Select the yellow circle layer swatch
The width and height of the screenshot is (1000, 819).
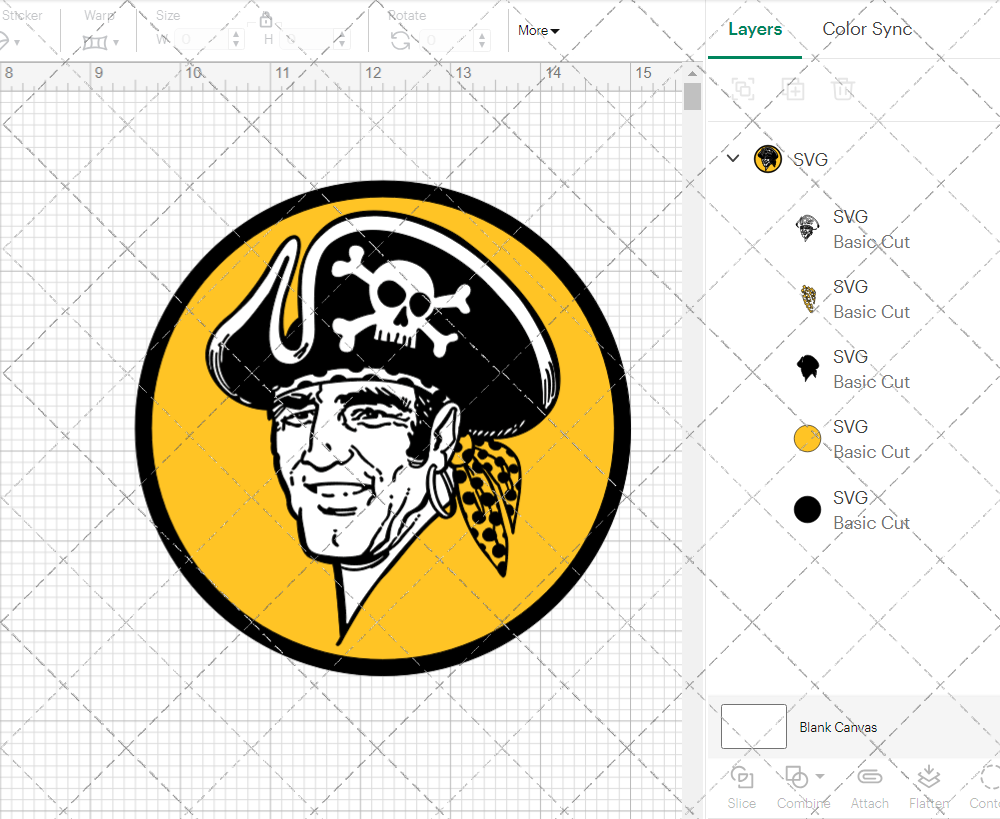[807, 439]
